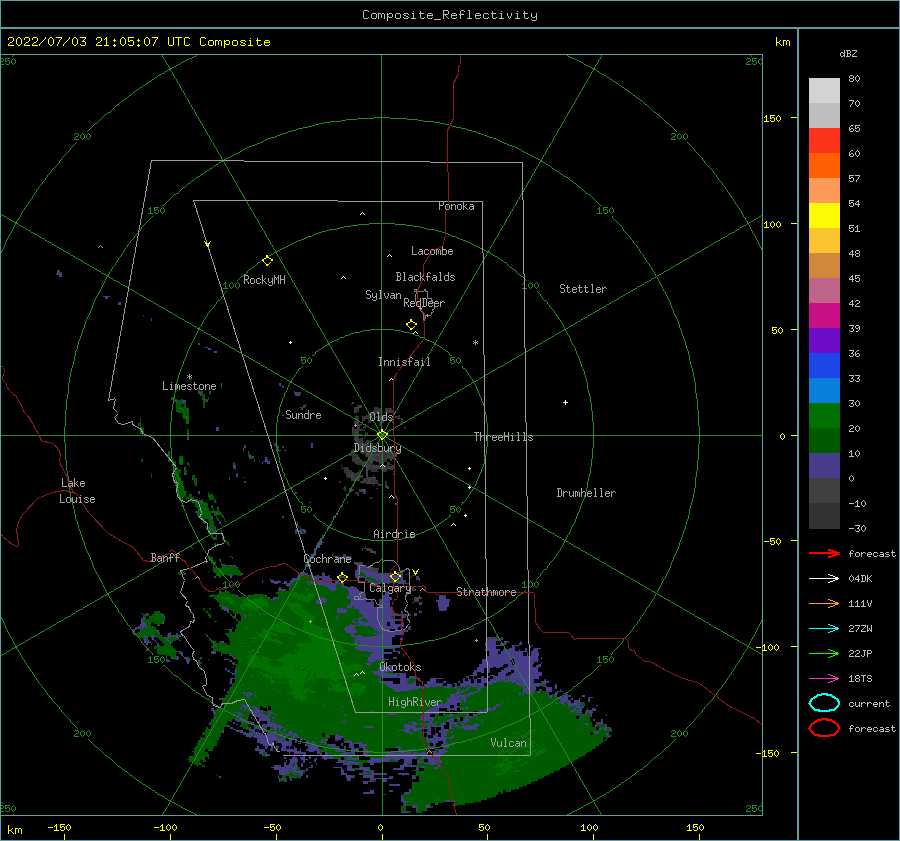Click the Composite_Reflectivity title
Viewport: 900px width, 841px height.
click(449, 15)
